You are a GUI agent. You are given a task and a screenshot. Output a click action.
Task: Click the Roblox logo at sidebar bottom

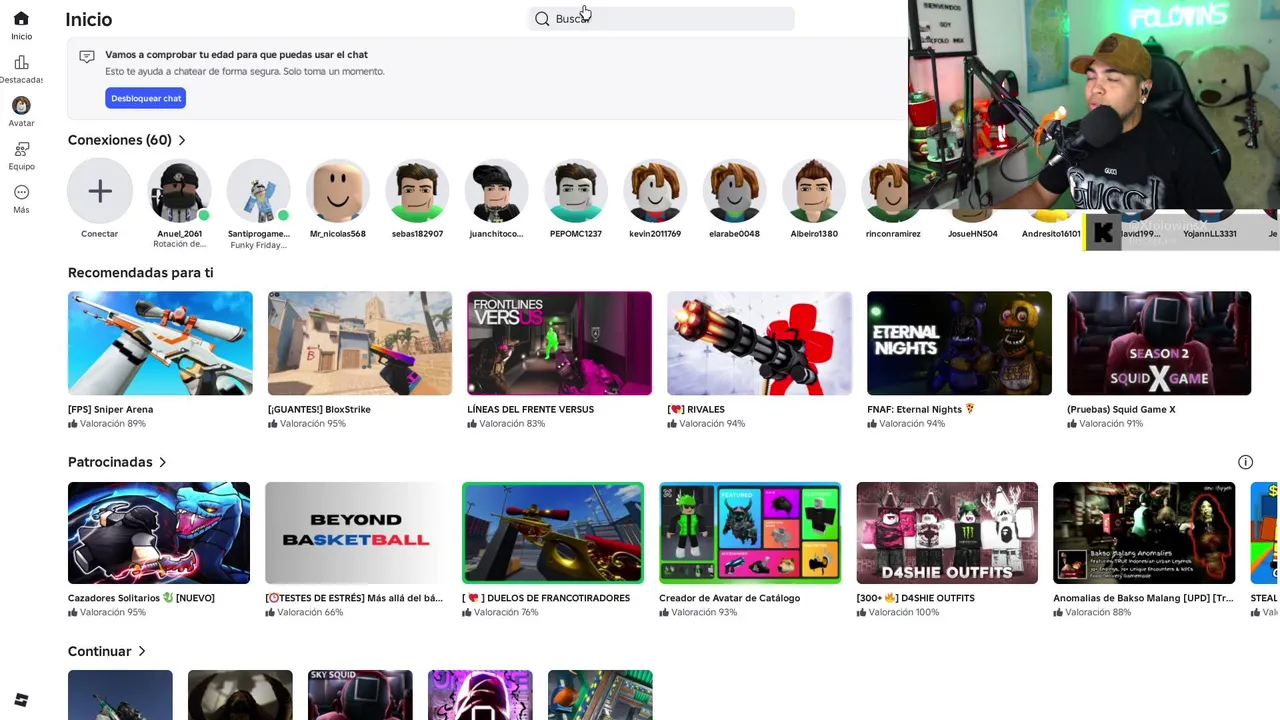[21, 700]
